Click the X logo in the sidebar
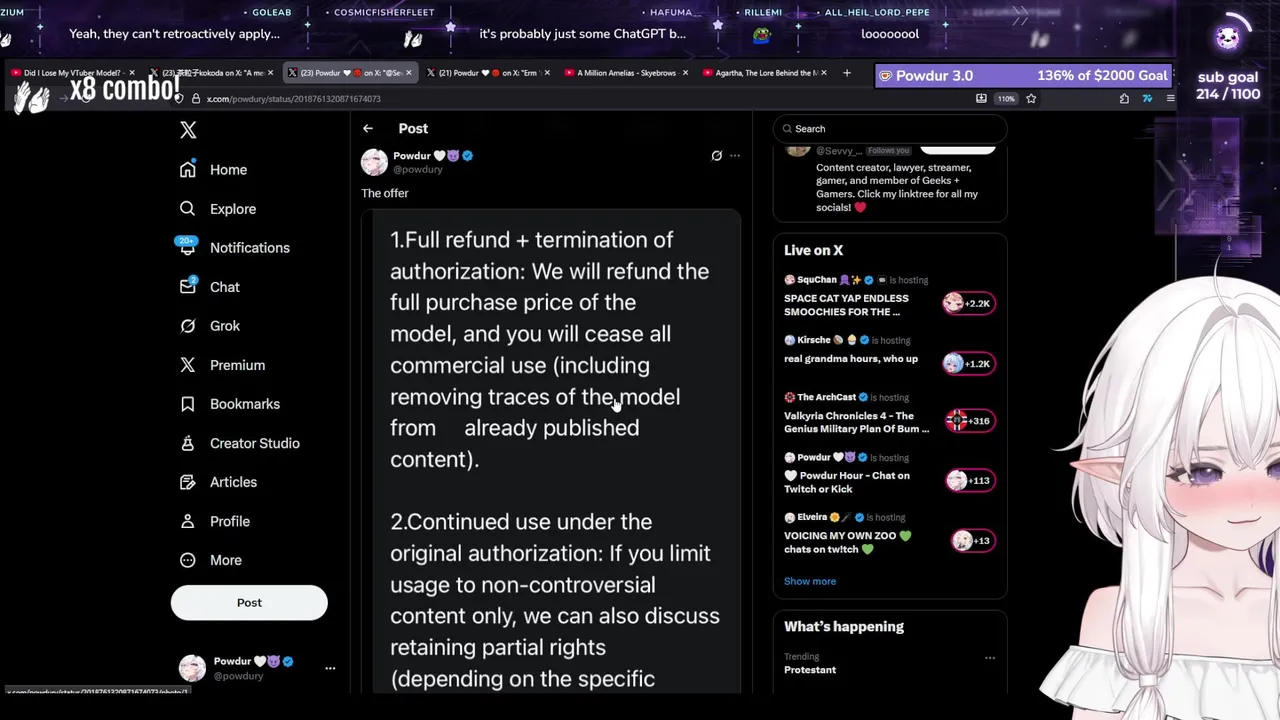This screenshot has width=1280, height=720. click(188, 130)
